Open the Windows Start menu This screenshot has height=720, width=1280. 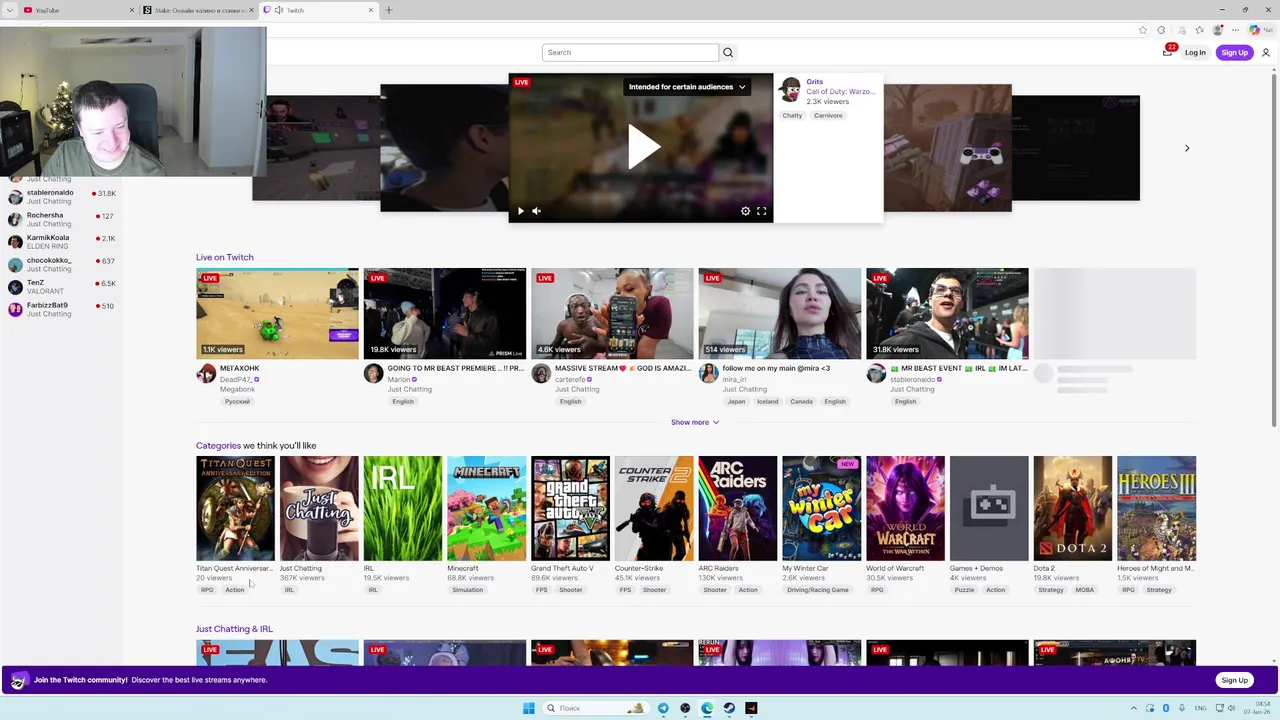(x=528, y=708)
